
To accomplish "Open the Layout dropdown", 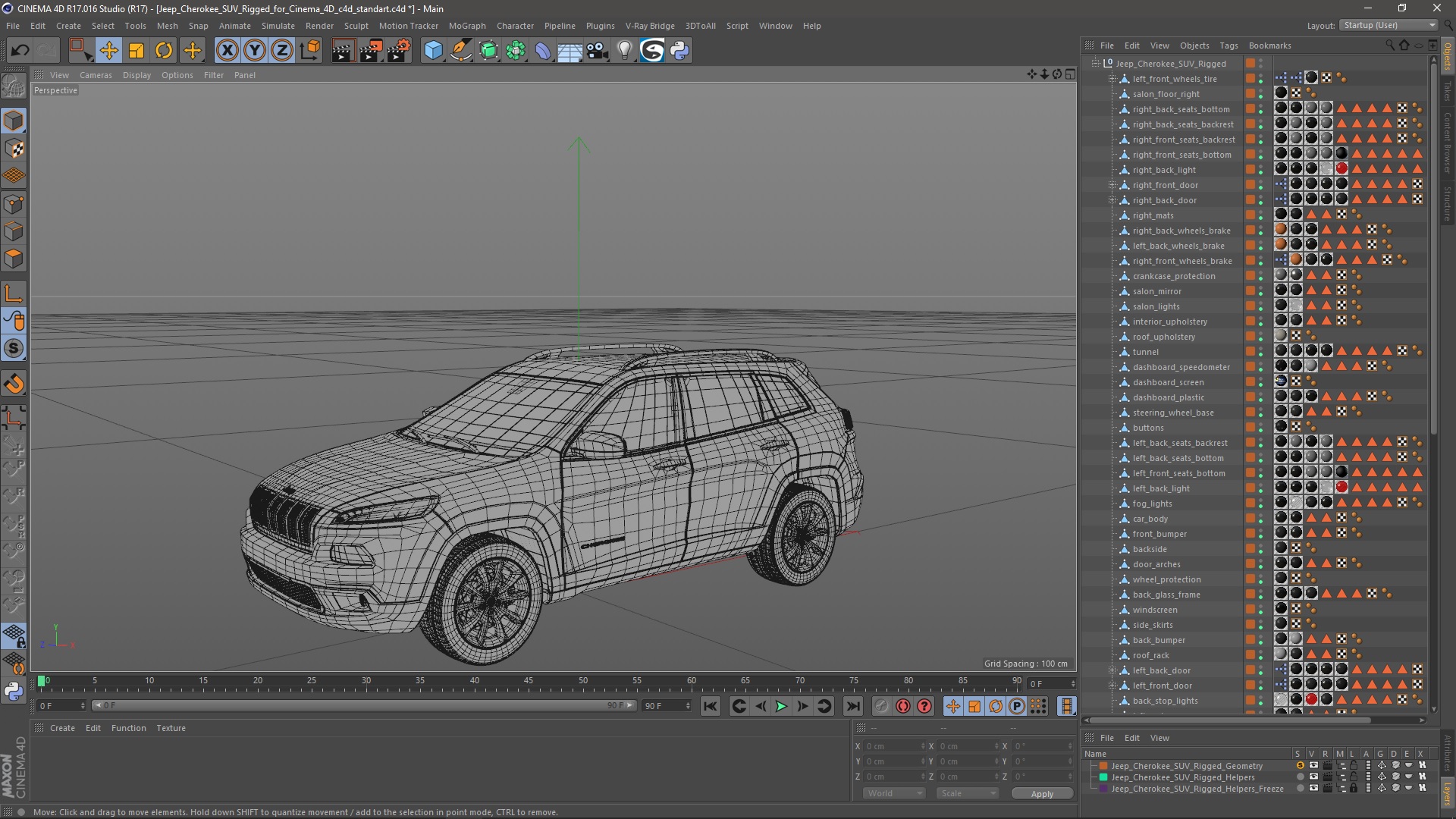I will pos(1389,25).
